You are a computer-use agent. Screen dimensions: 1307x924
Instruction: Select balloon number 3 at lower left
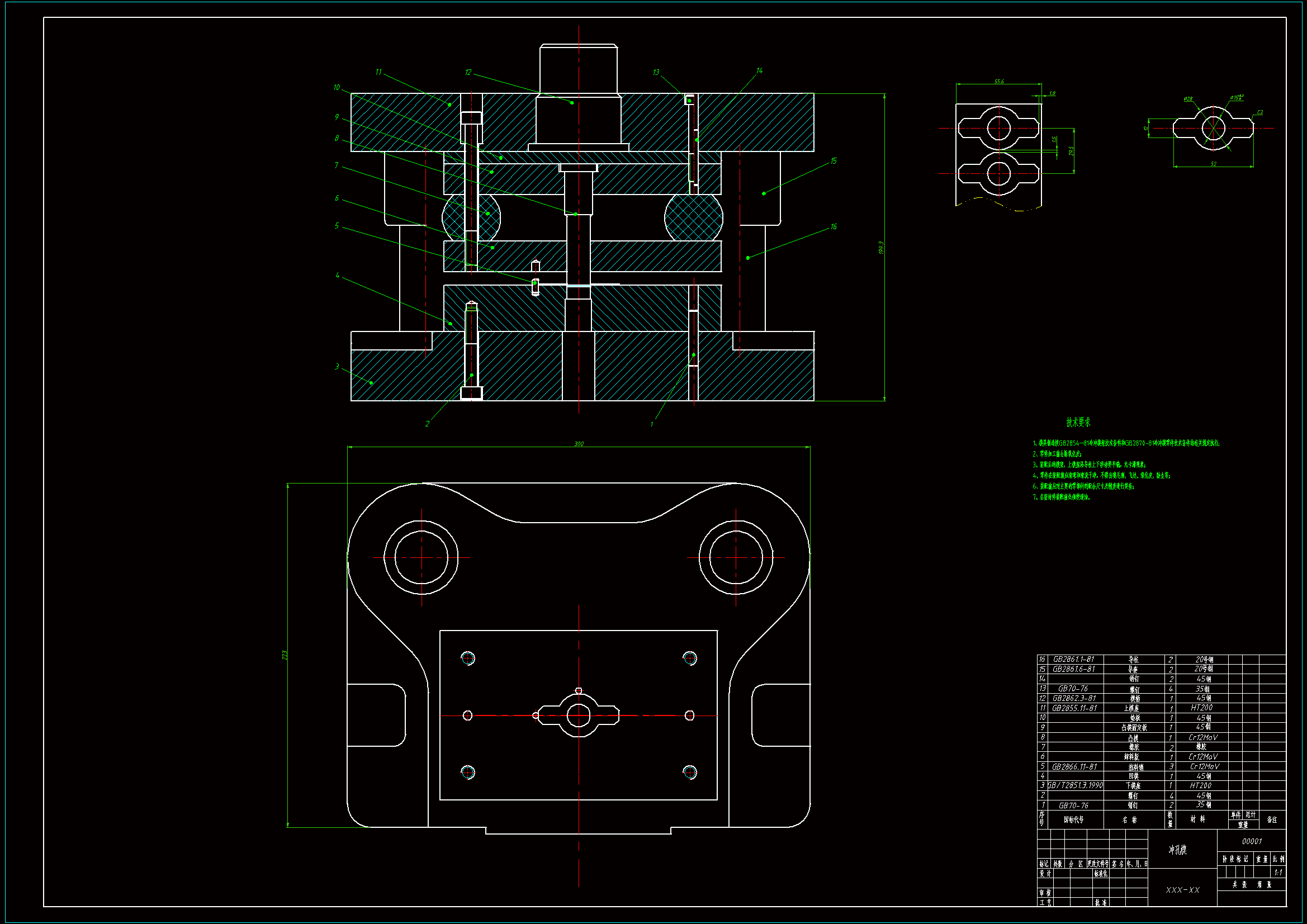click(x=337, y=366)
